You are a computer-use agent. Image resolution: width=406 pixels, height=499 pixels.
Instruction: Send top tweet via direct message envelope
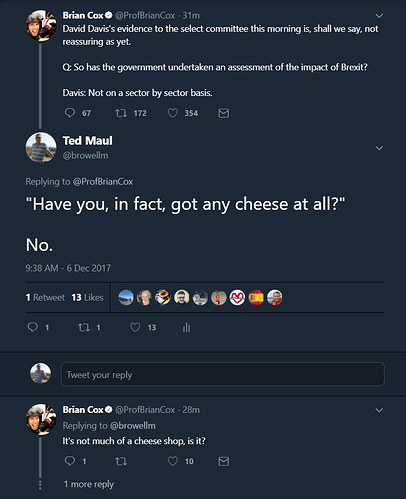coord(224,113)
